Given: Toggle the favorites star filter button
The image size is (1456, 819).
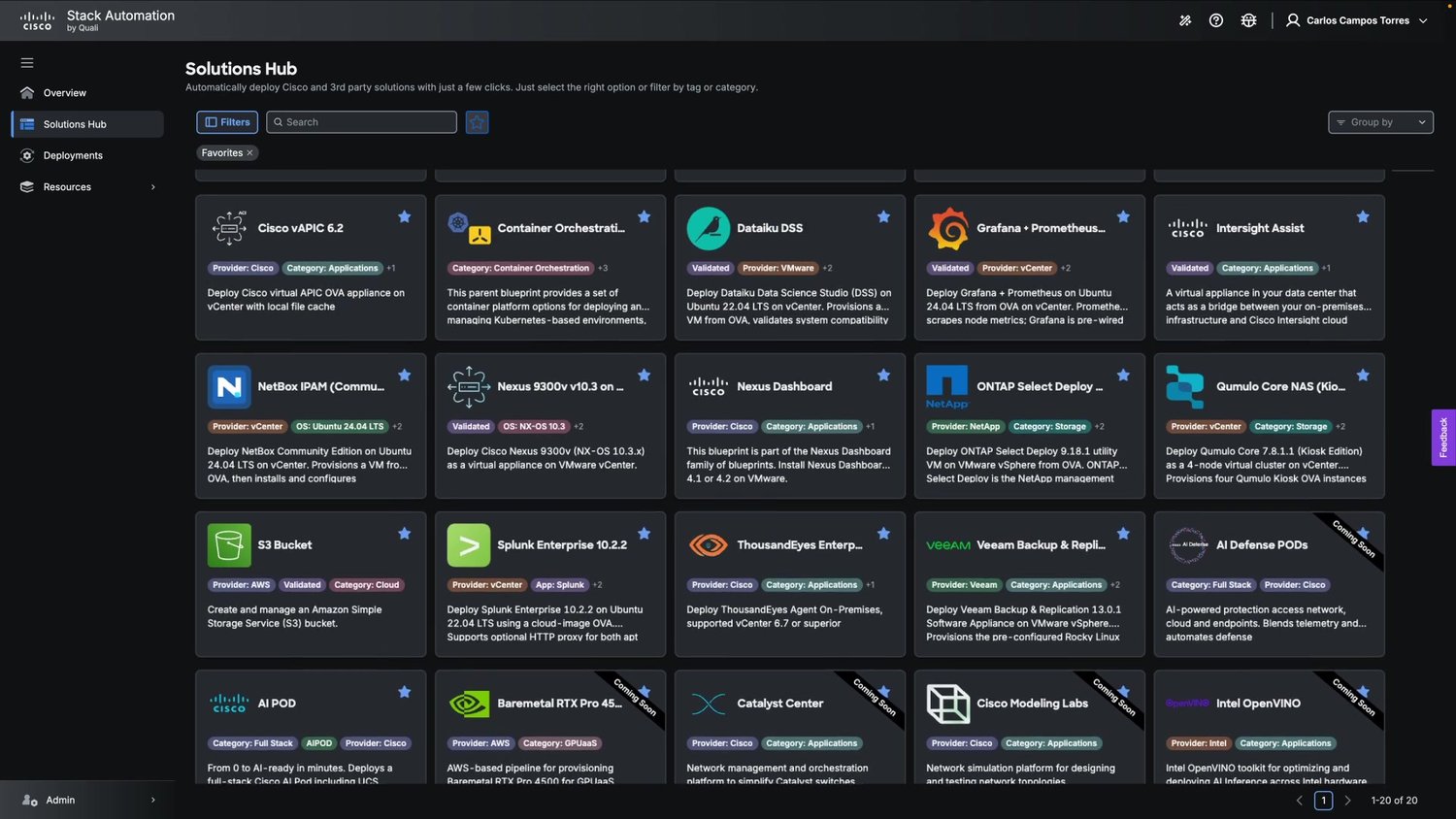Looking at the screenshot, I should click(x=477, y=122).
